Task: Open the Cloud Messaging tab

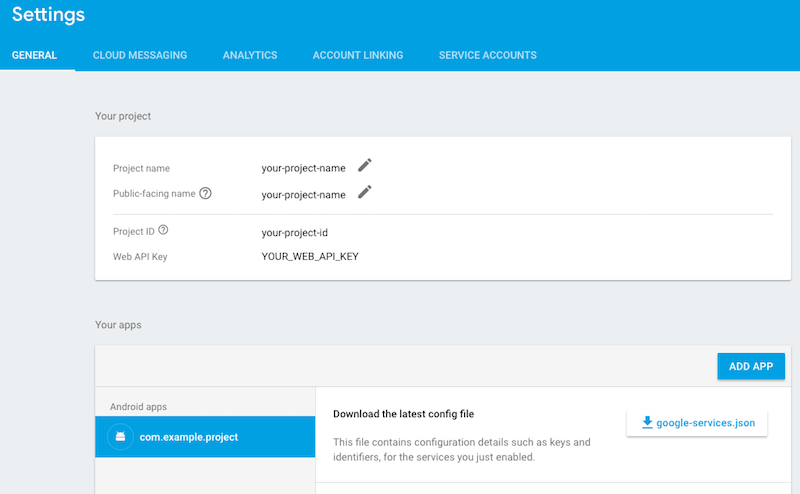Action: pos(140,55)
